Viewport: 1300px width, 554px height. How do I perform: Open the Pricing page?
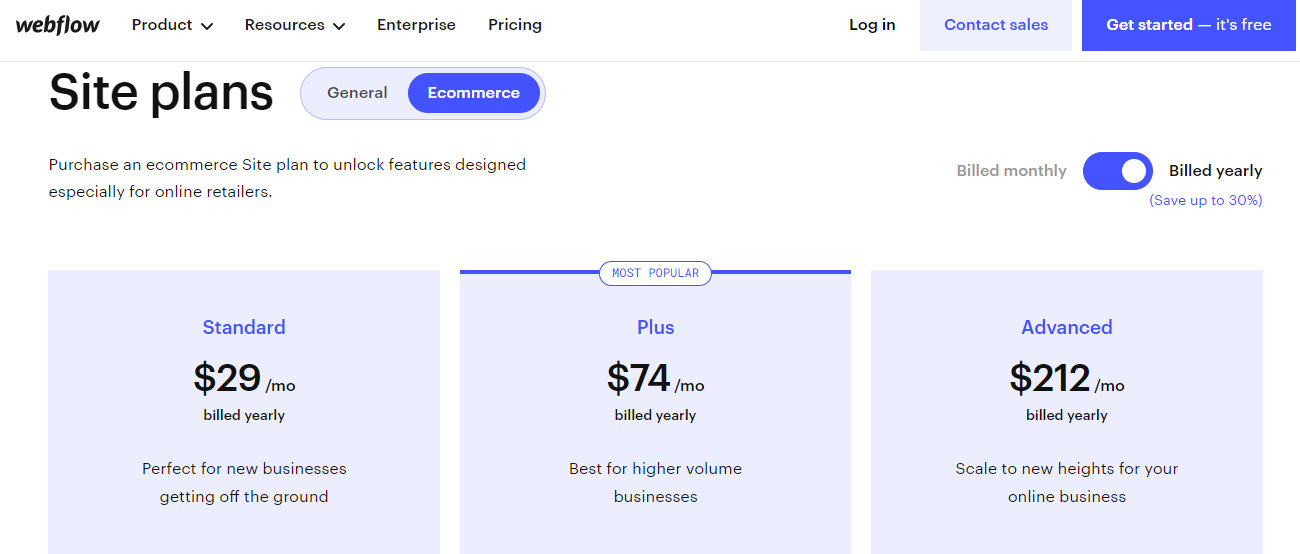(515, 25)
